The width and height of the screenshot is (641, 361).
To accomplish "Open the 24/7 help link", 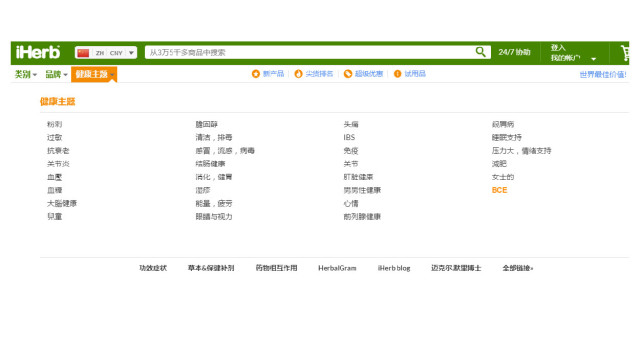I will tap(514, 52).
